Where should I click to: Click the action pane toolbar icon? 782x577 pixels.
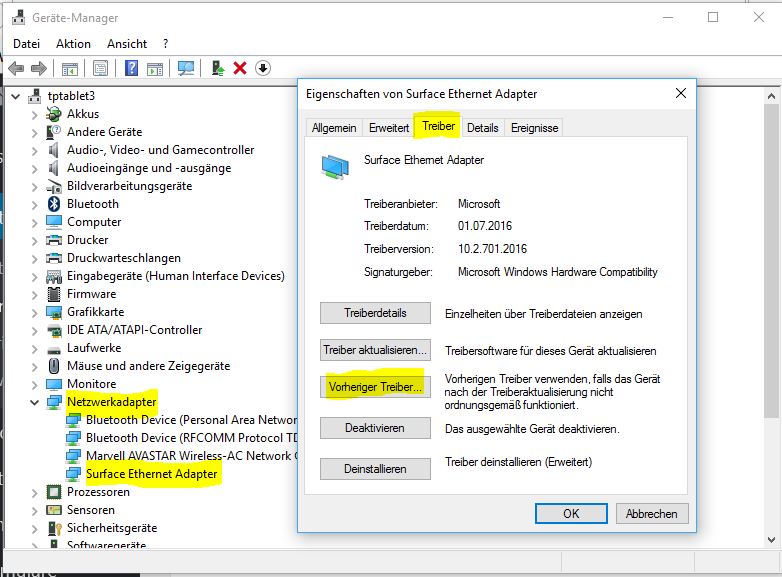[x=155, y=68]
